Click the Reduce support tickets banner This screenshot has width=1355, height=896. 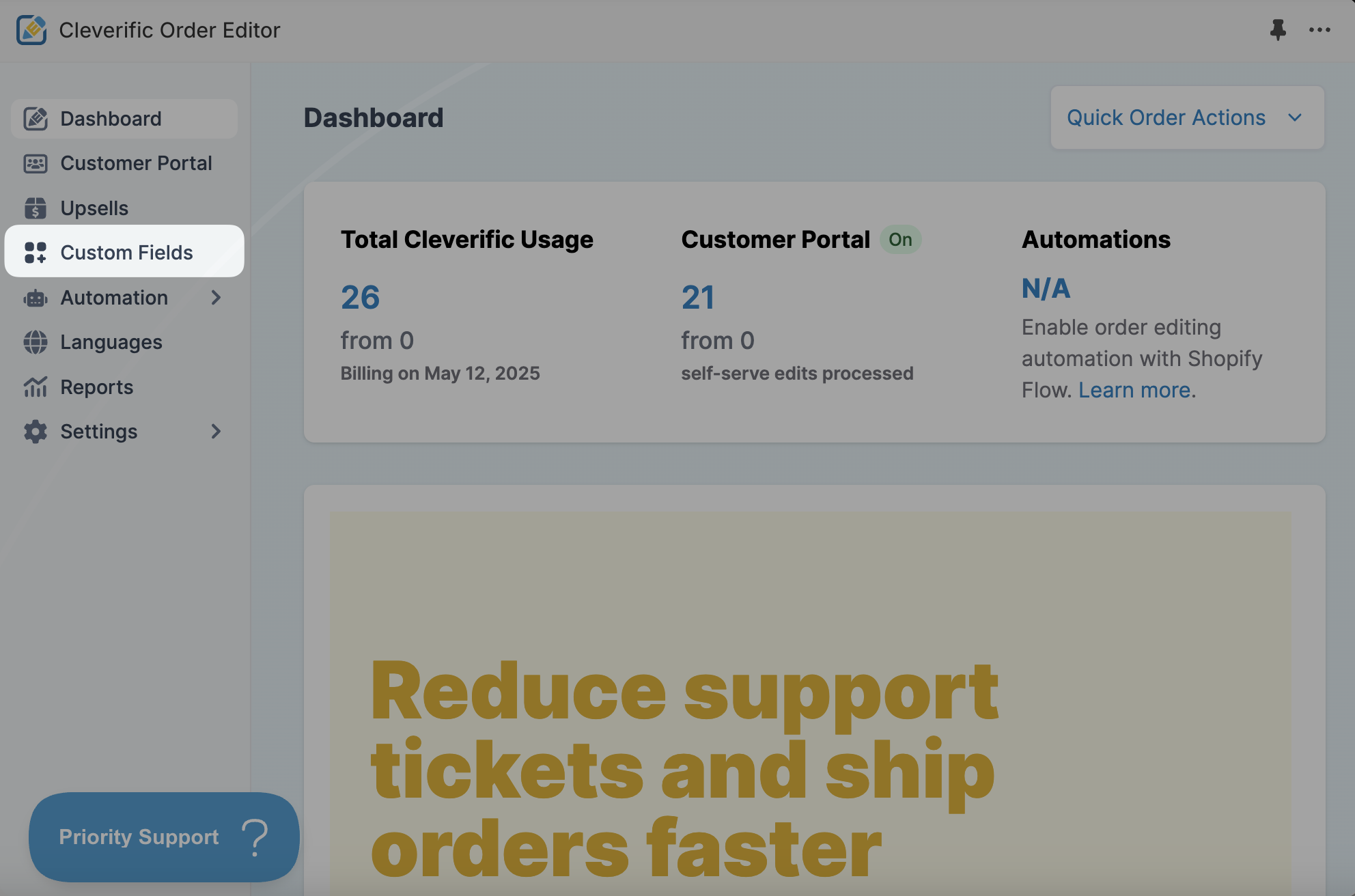tap(811, 703)
